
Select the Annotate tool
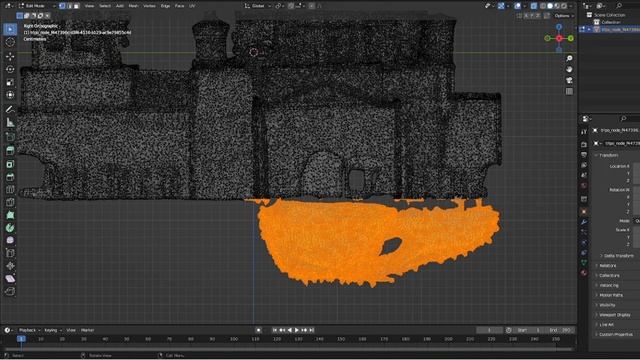click(10, 109)
